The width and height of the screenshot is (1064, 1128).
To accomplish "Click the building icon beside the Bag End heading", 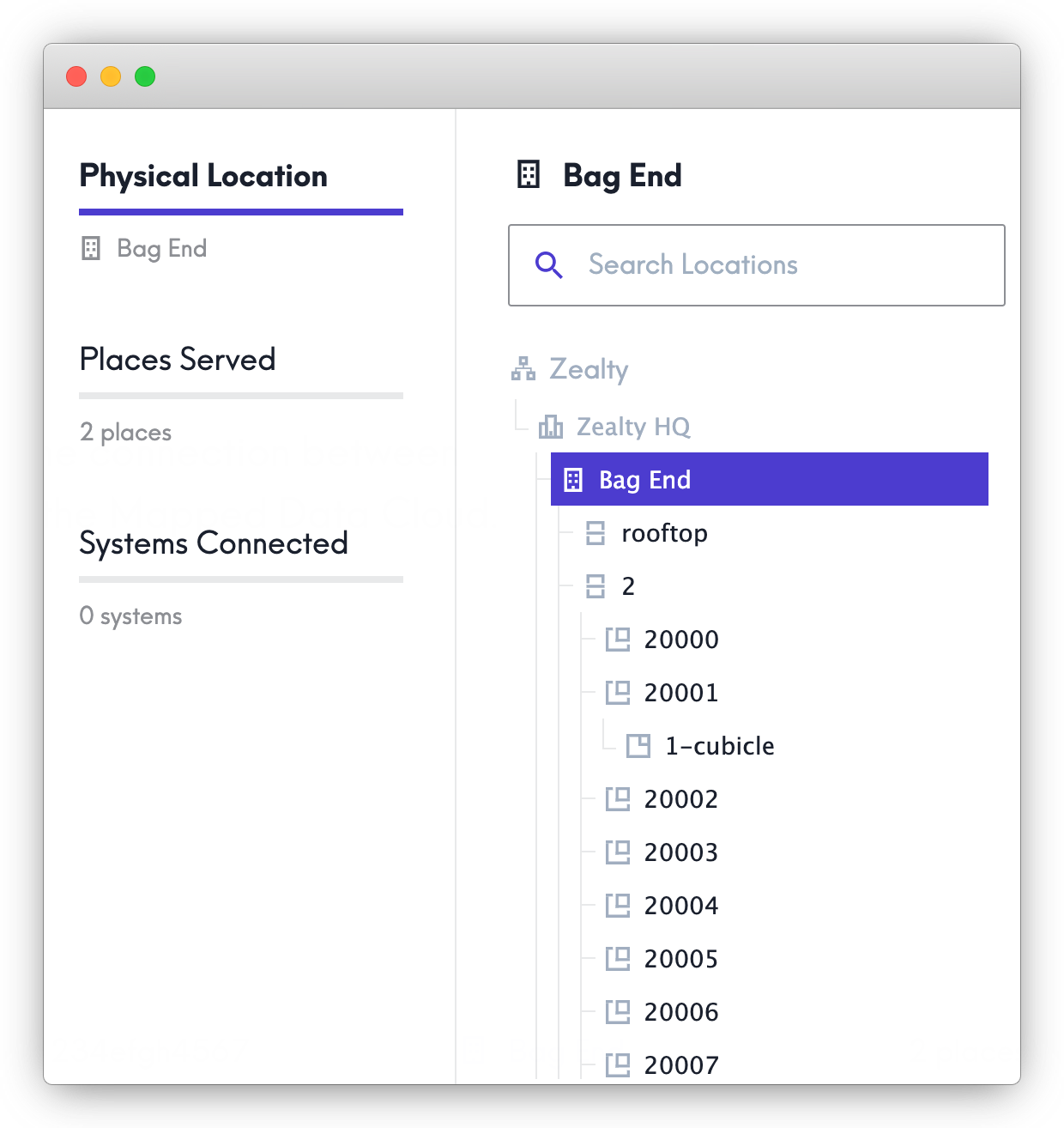I will point(529,175).
